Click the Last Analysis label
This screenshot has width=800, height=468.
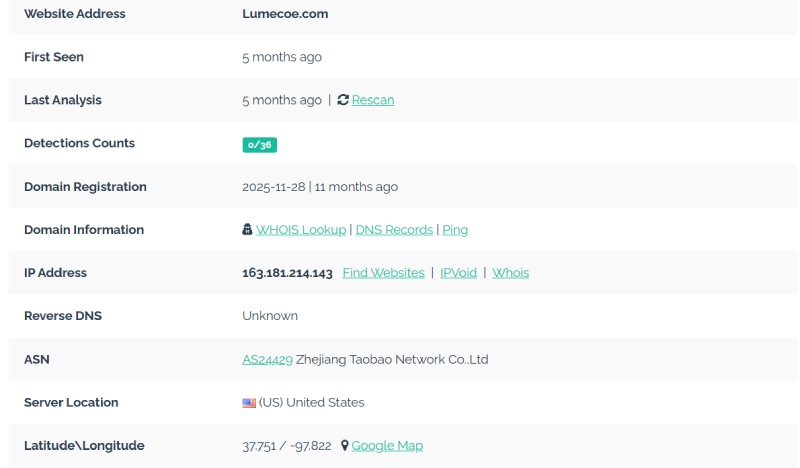click(x=63, y=100)
